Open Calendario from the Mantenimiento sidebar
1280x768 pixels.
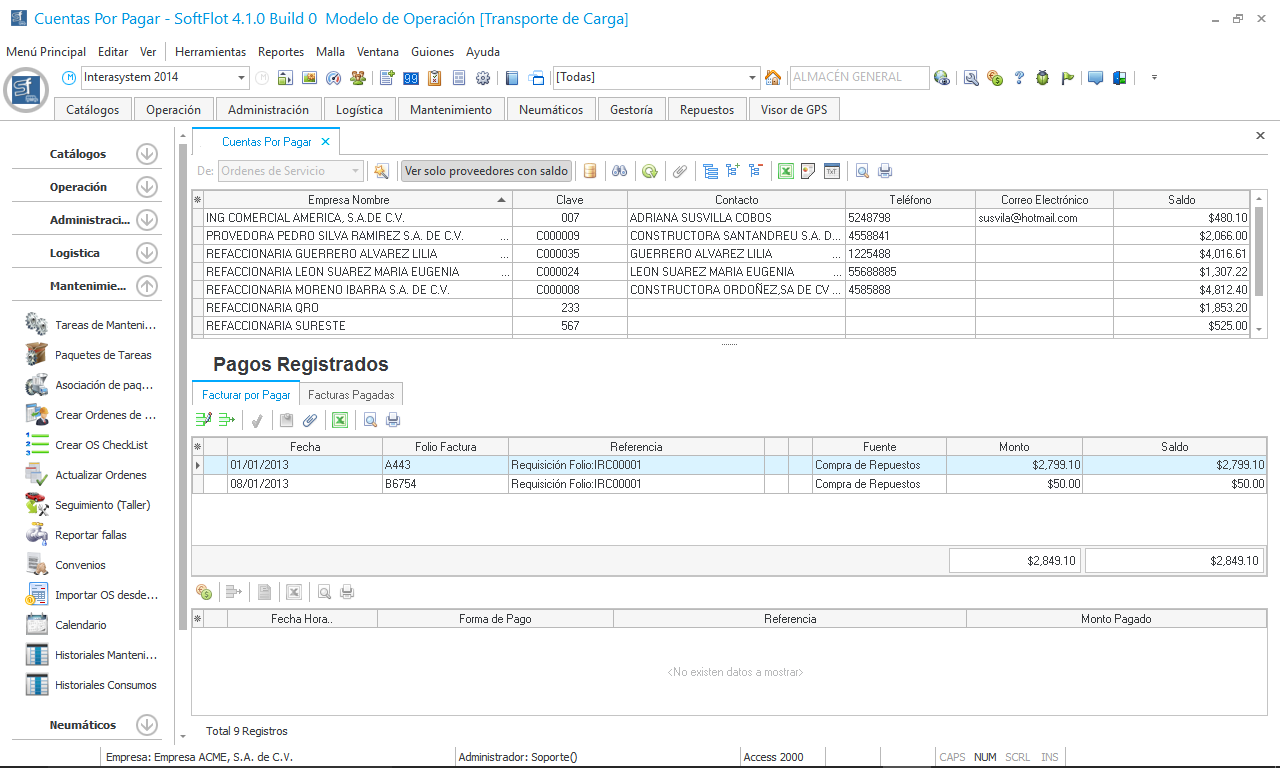coord(81,625)
